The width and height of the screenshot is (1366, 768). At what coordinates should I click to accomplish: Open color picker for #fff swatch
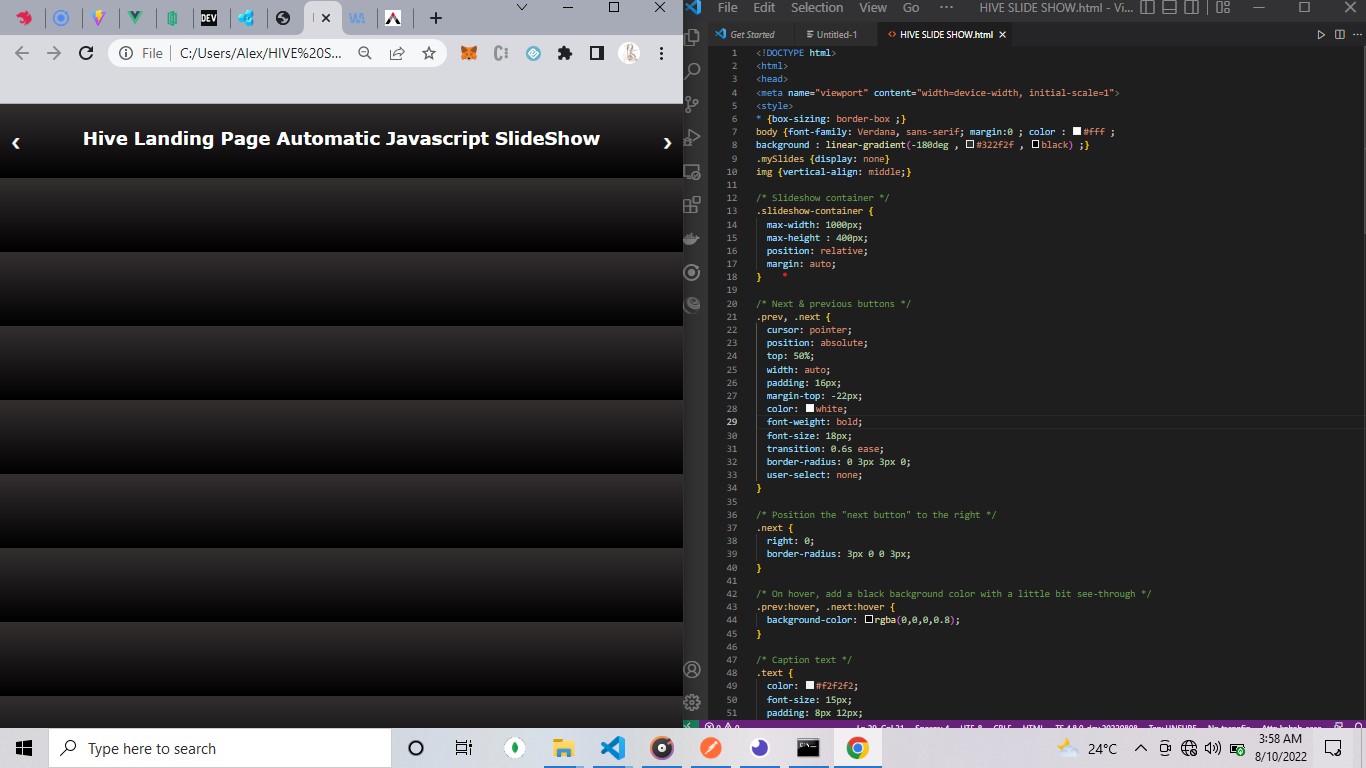tap(1077, 131)
